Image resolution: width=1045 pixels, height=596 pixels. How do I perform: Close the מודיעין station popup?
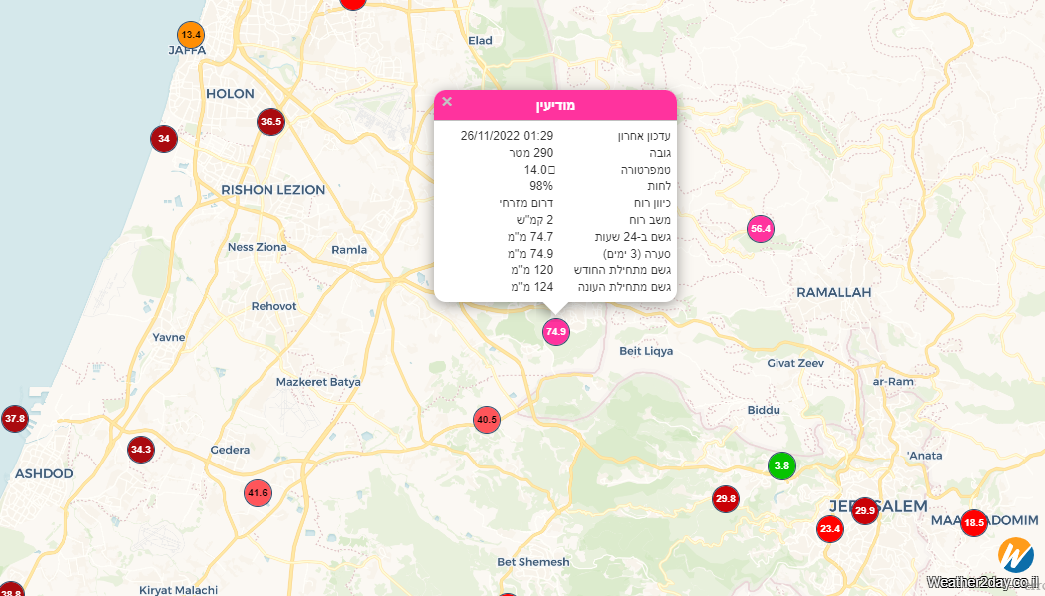(447, 102)
